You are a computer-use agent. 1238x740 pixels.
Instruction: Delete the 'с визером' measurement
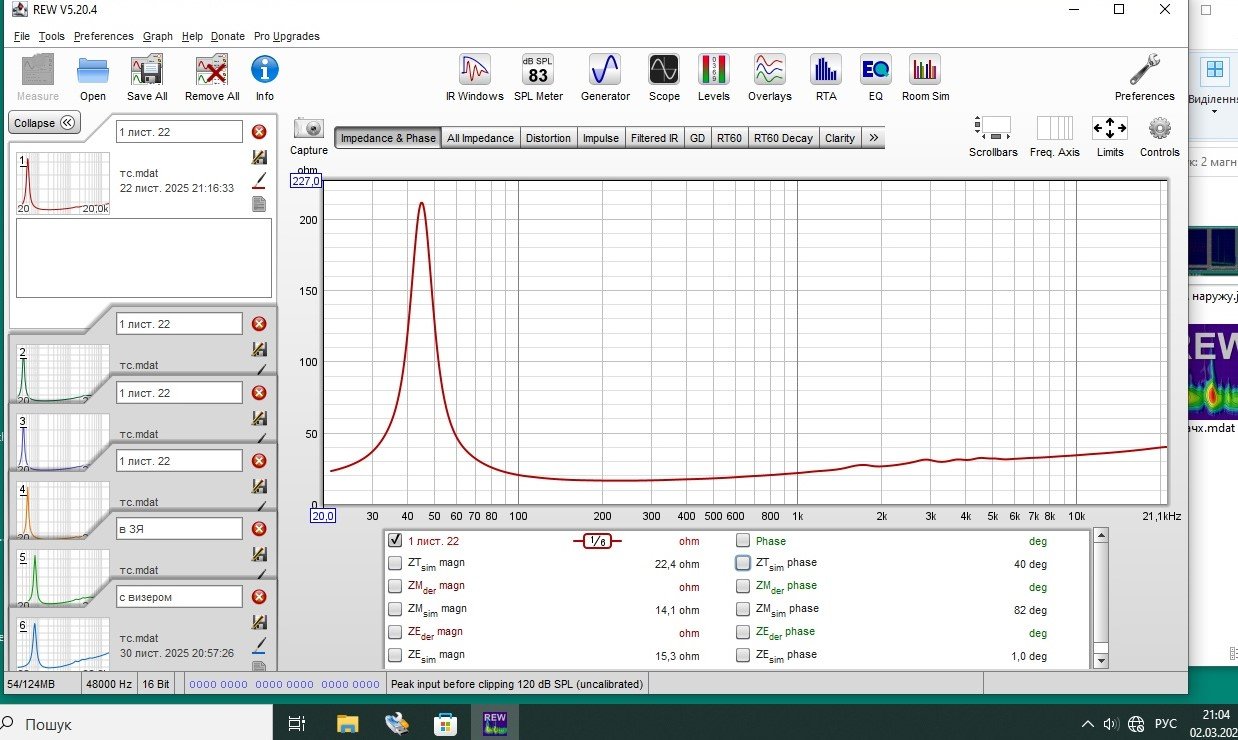point(259,597)
